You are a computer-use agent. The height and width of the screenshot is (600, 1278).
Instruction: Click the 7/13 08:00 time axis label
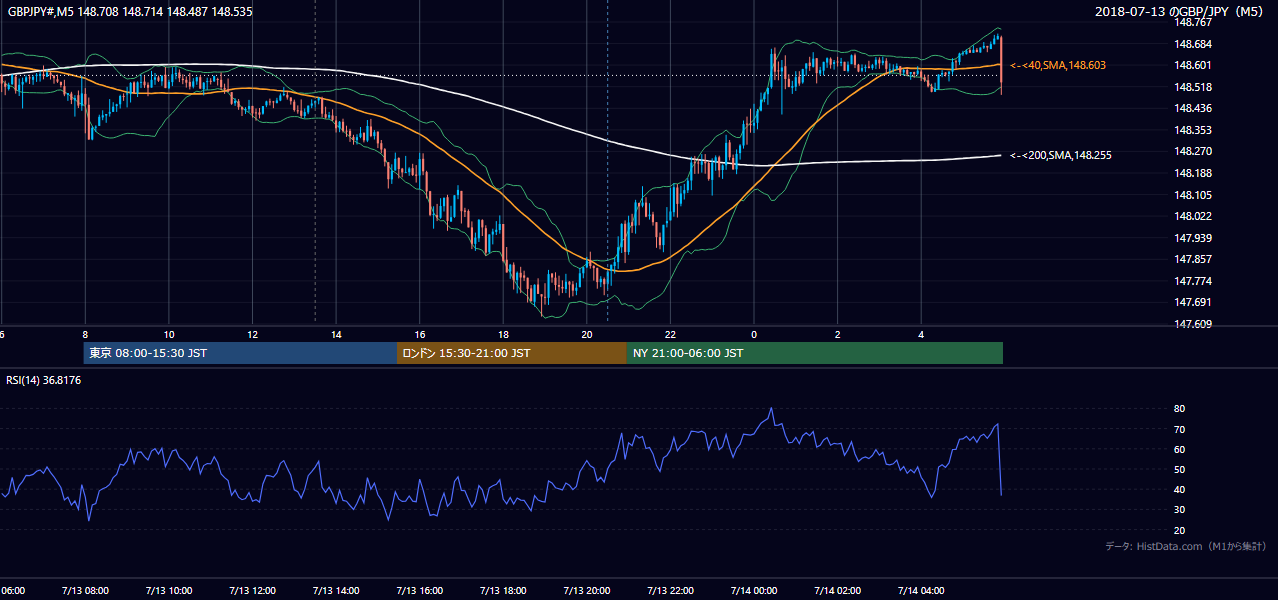tap(84, 591)
